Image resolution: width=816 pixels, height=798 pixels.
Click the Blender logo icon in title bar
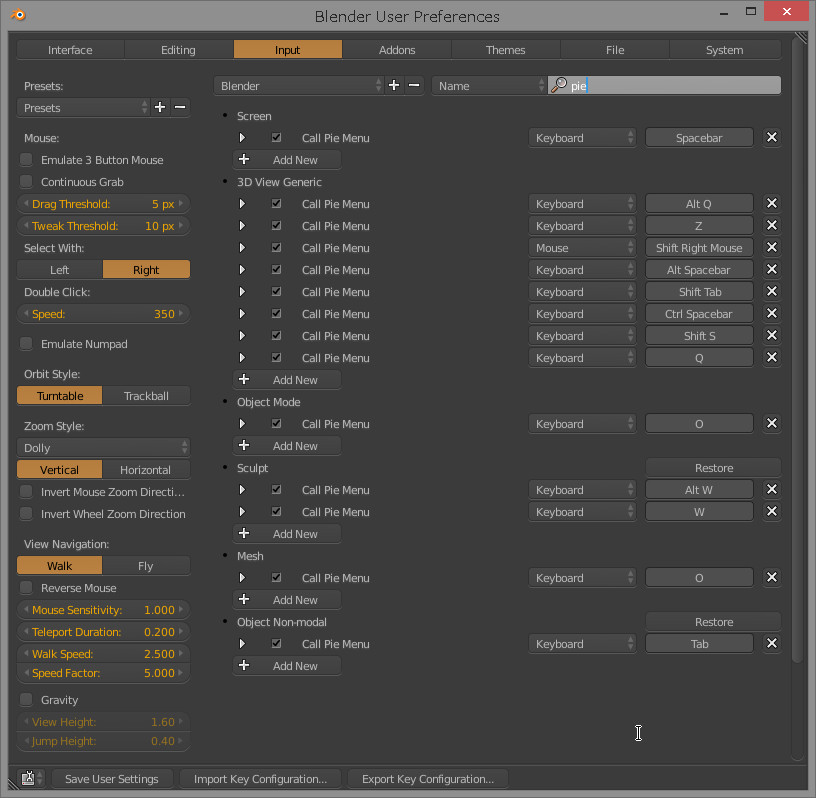coord(18,15)
